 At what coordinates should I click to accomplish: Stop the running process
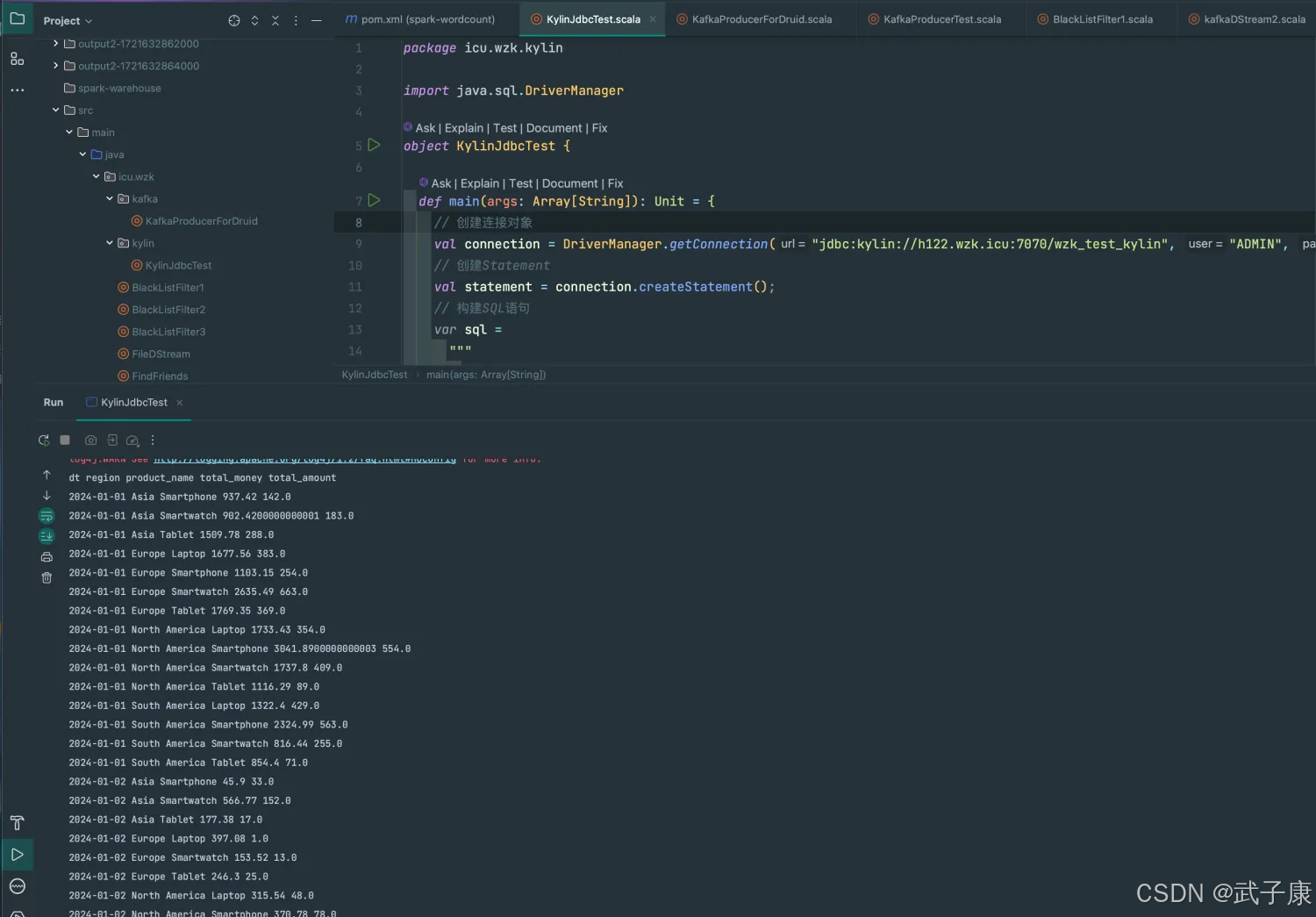[65, 441]
